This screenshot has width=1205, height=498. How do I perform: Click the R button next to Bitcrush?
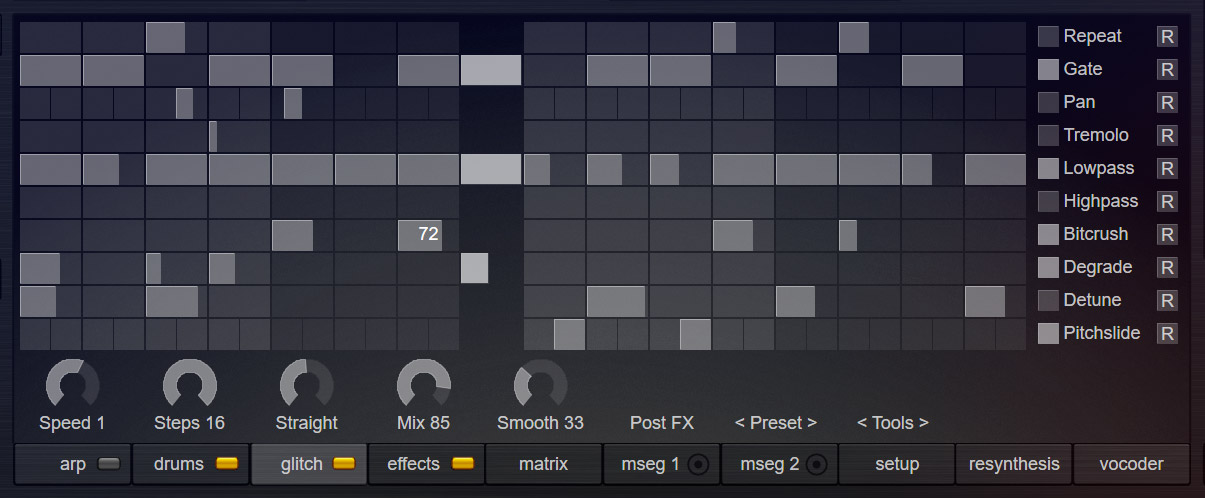coord(1167,235)
